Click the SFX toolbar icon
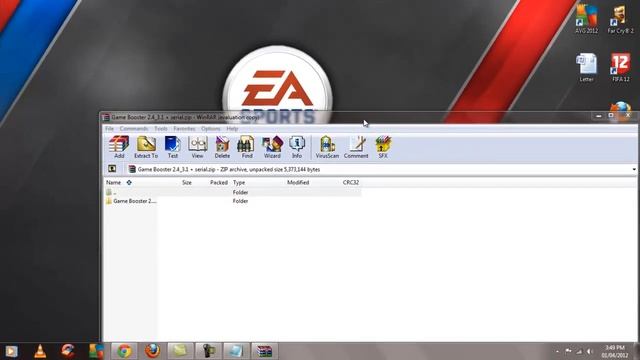Viewport: 640px width, 360px height. [383, 147]
